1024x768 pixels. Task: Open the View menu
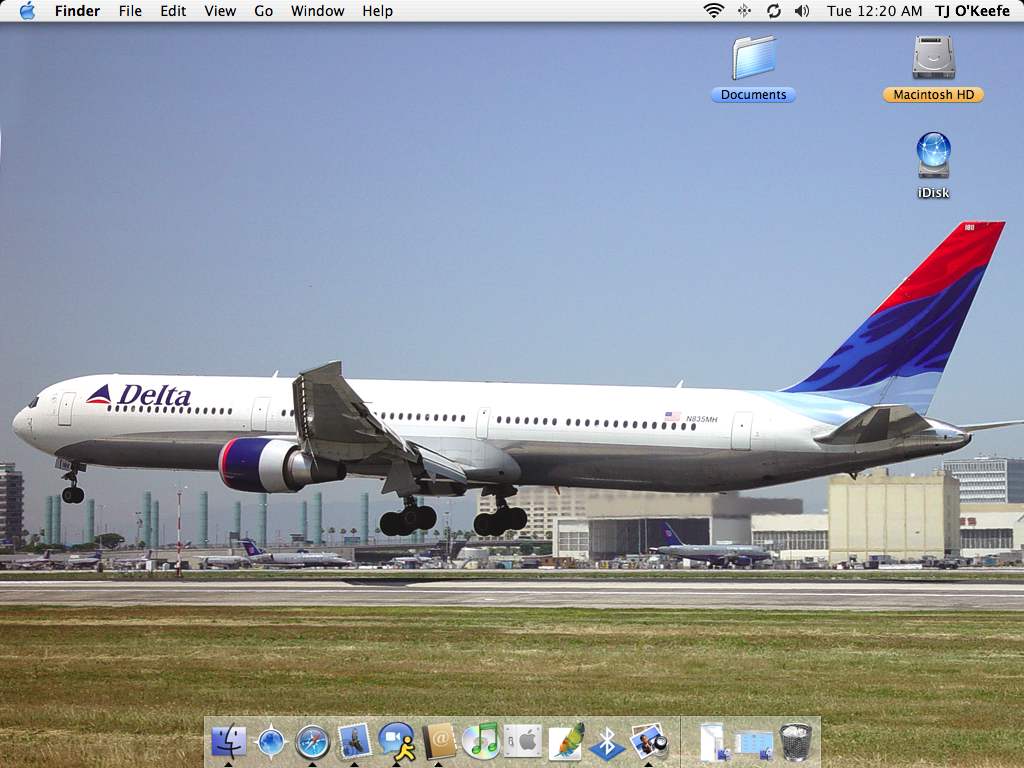coord(220,11)
